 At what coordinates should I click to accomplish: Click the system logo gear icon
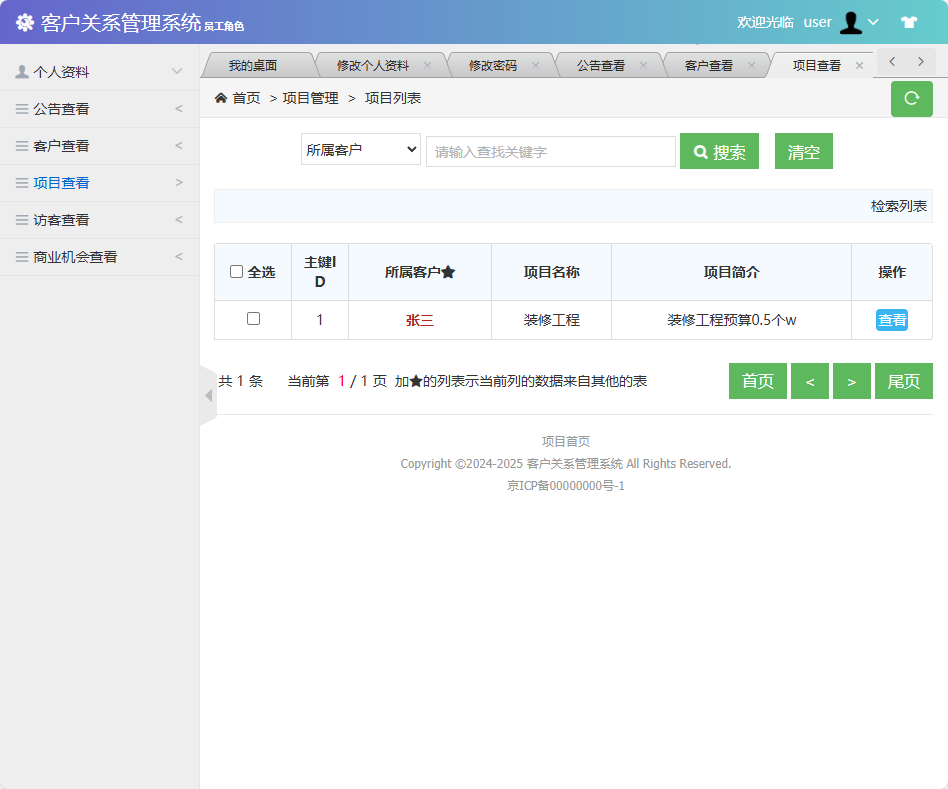click(x=25, y=21)
